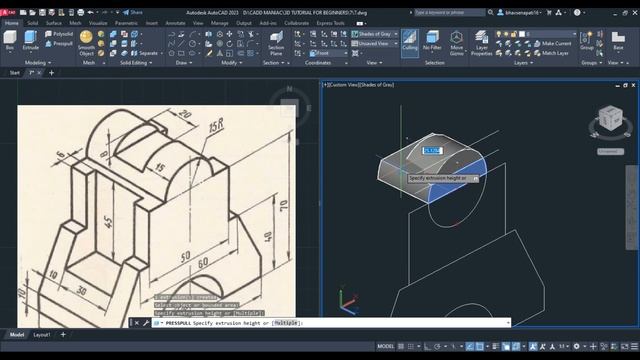The width and height of the screenshot is (640, 360).
Task: Open the No Filter selection dropdown
Action: point(432,43)
